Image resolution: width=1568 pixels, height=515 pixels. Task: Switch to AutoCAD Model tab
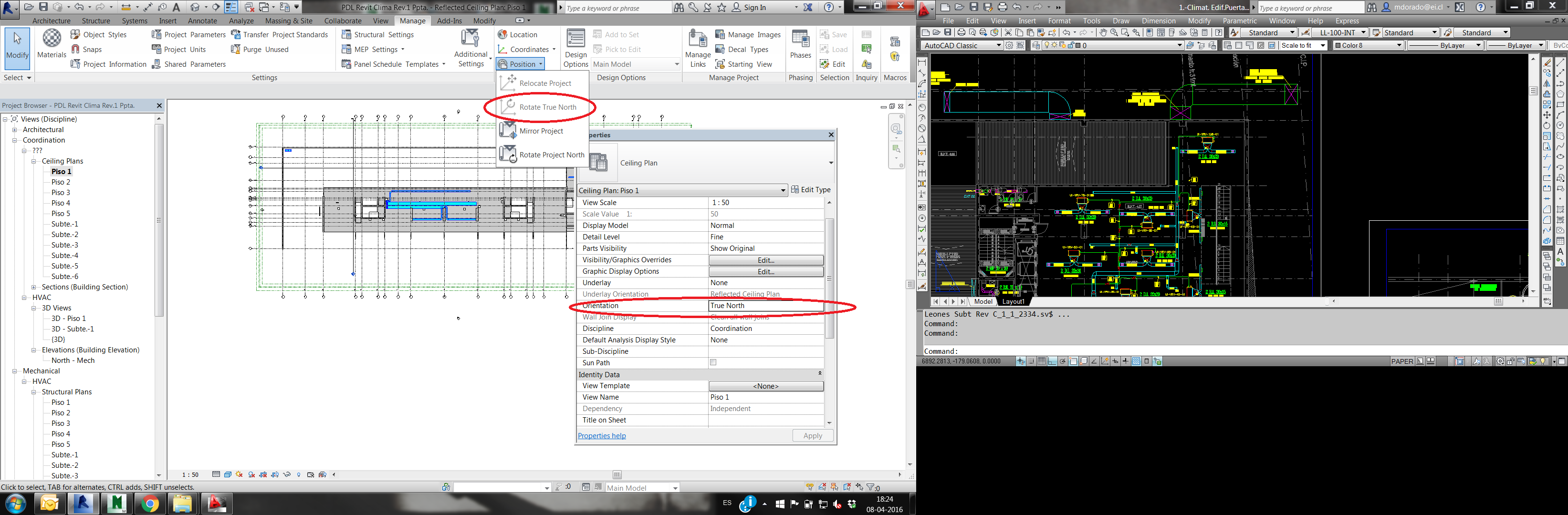[x=983, y=301]
